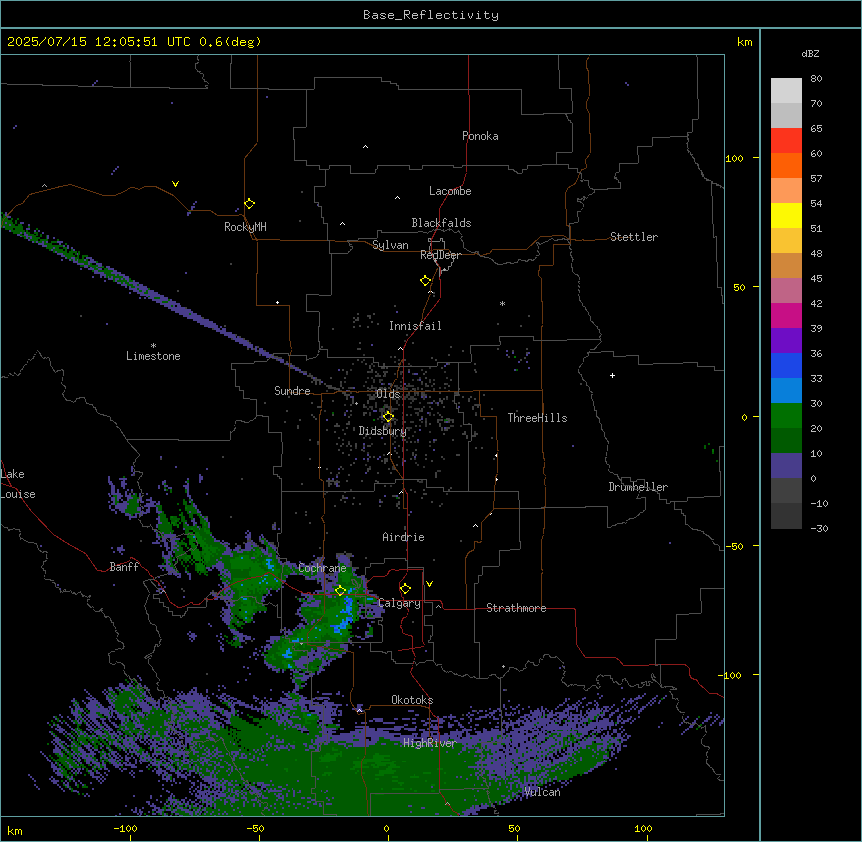Select the yellow diamond marker below Cochrane label
The image size is (862, 842).
pos(340,591)
